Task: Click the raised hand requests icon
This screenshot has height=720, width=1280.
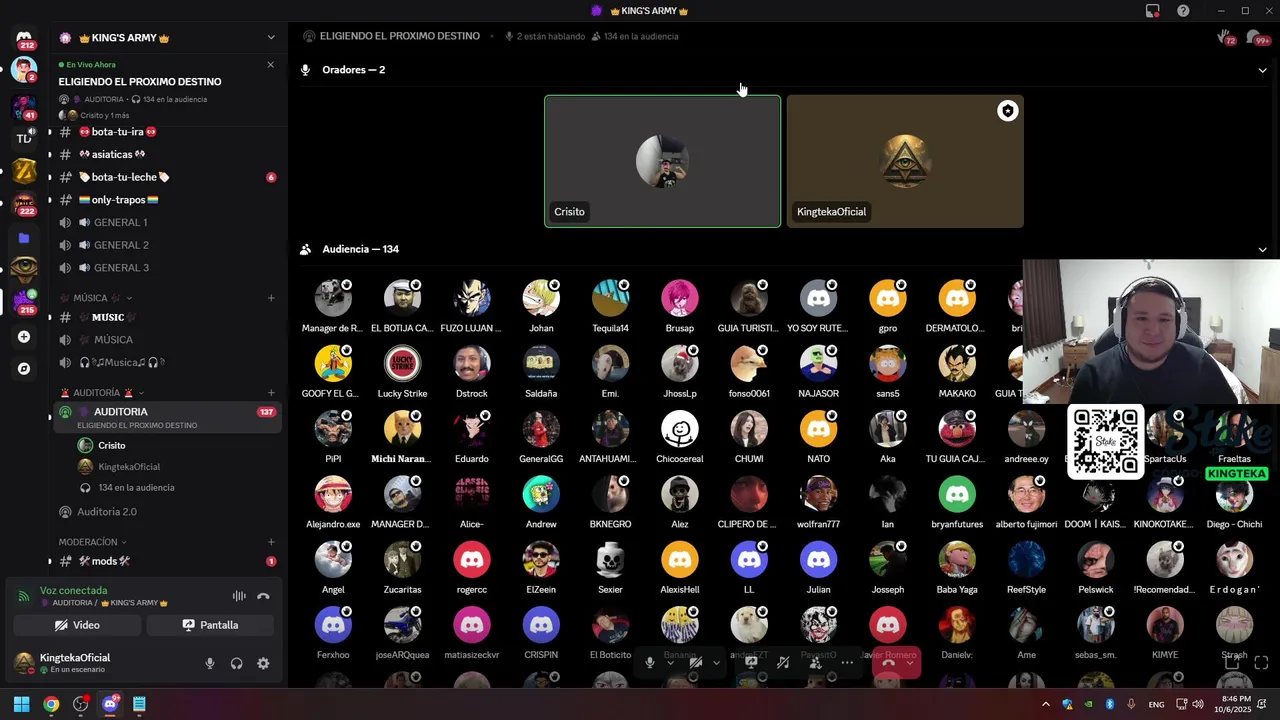Action: pyautogui.click(x=1226, y=38)
